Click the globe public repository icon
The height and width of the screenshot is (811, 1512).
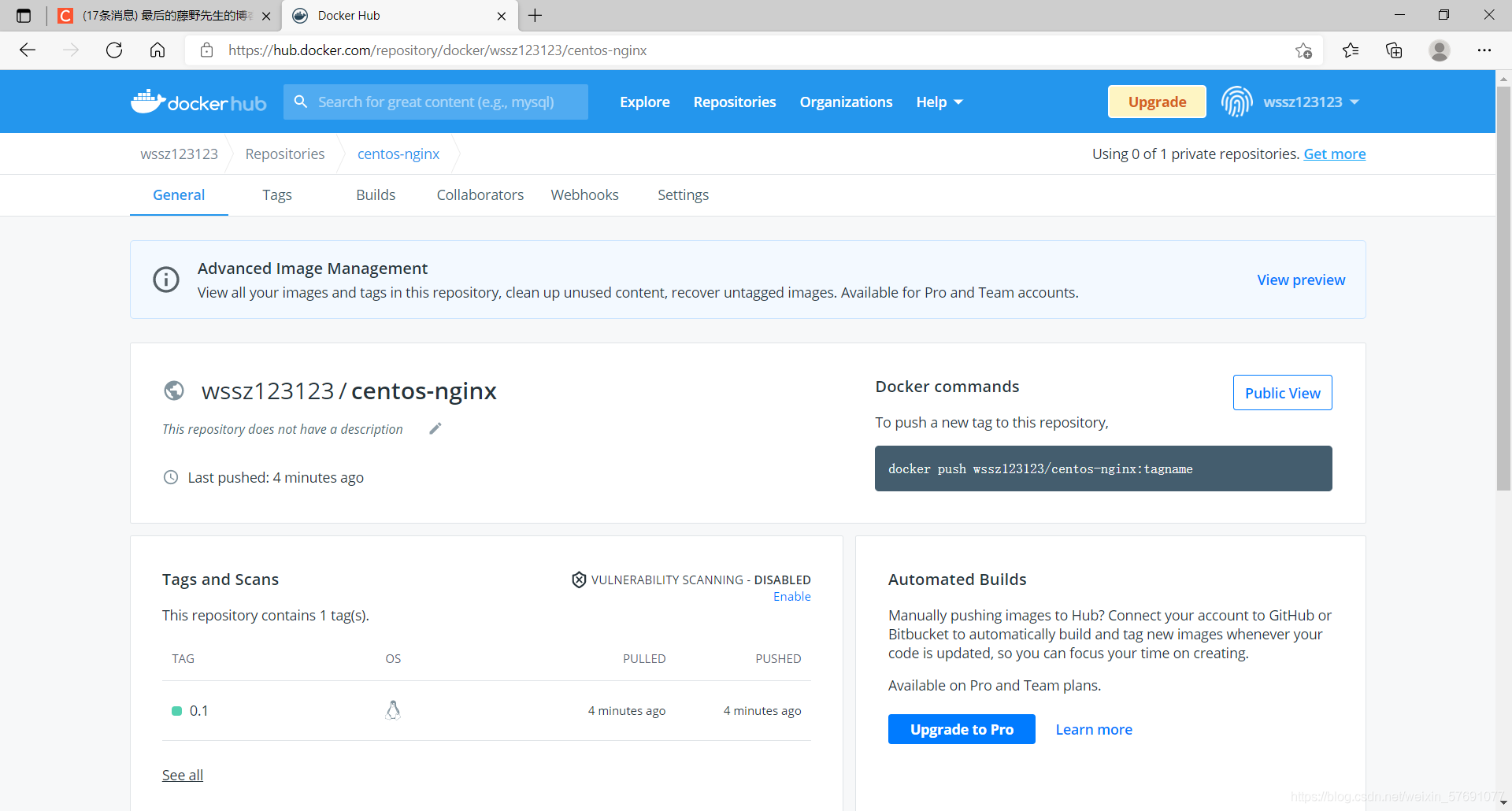(x=174, y=391)
